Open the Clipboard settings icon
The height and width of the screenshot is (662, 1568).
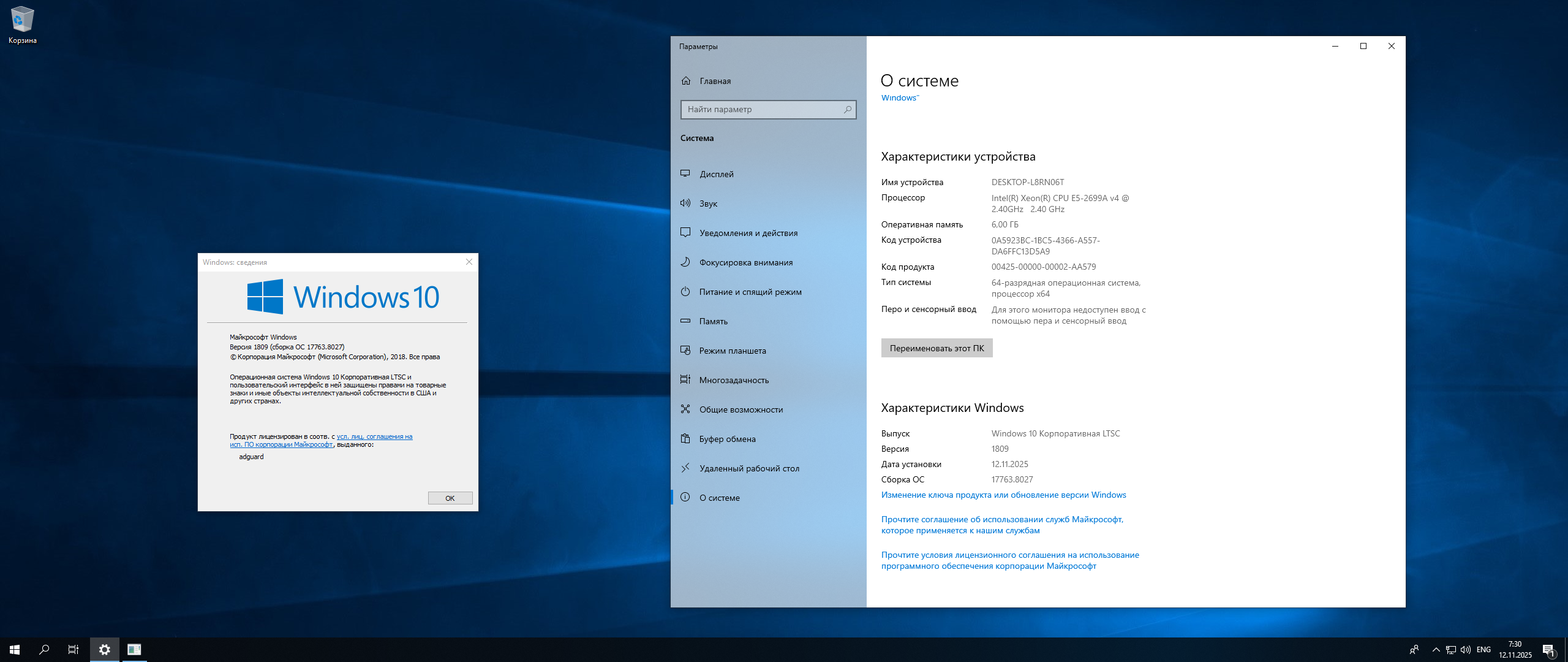click(685, 438)
